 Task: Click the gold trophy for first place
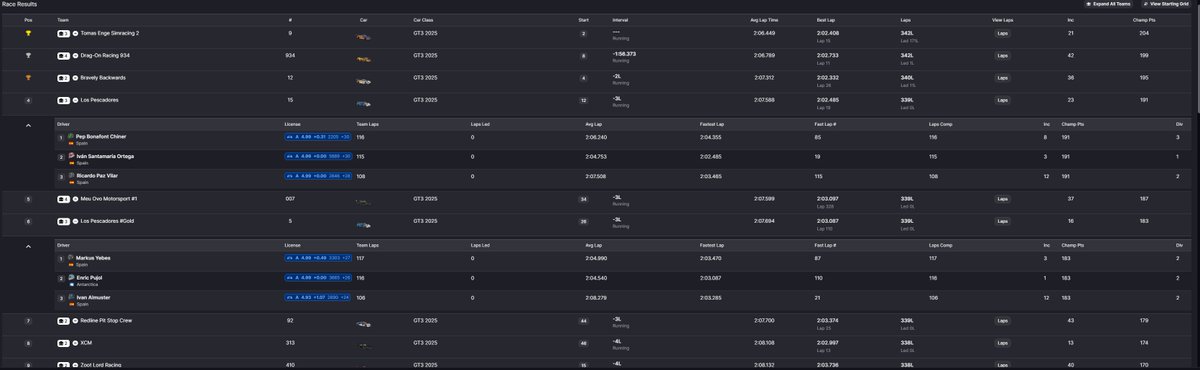pyautogui.click(x=28, y=33)
